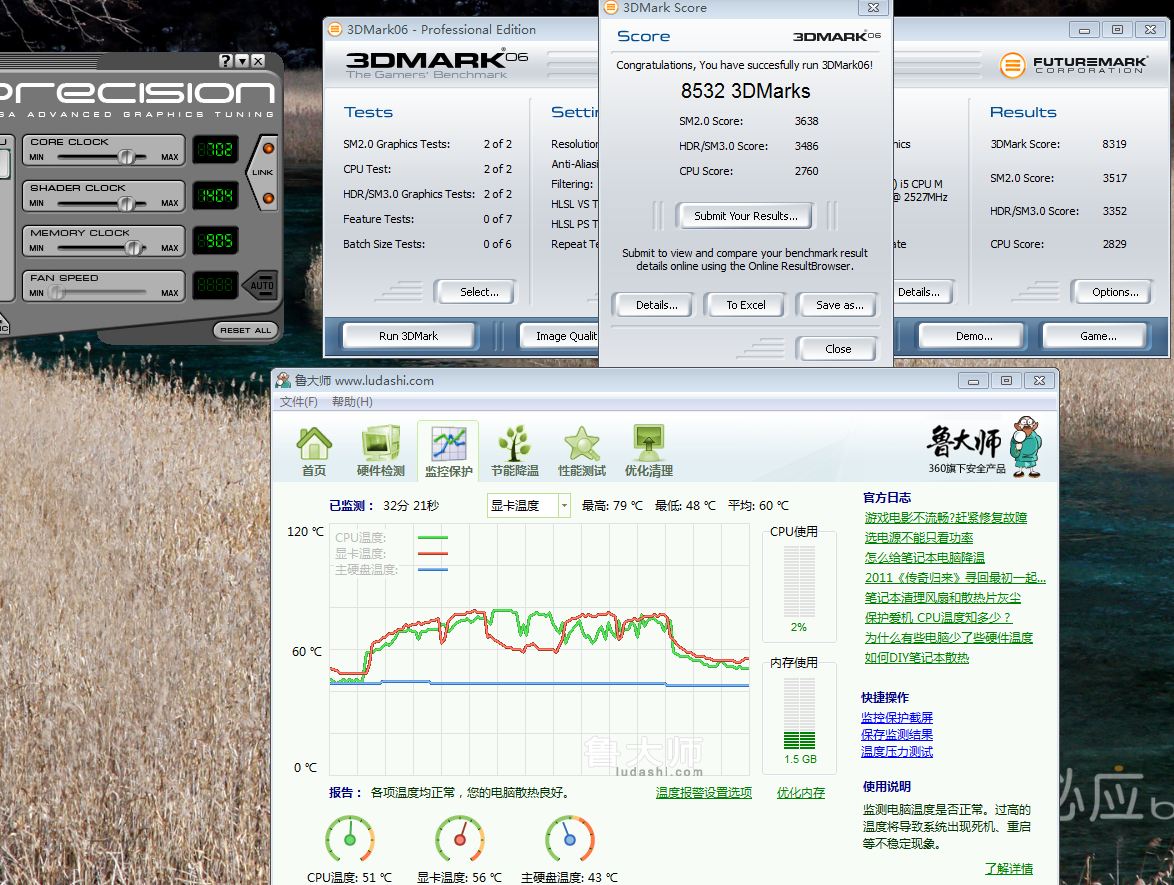
Task: Click the 已监测 "32分 21秒" timer text
Action: 411,506
